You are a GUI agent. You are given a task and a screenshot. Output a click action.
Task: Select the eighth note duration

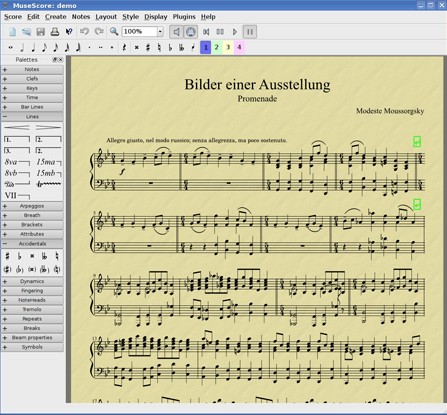click(44, 48)
